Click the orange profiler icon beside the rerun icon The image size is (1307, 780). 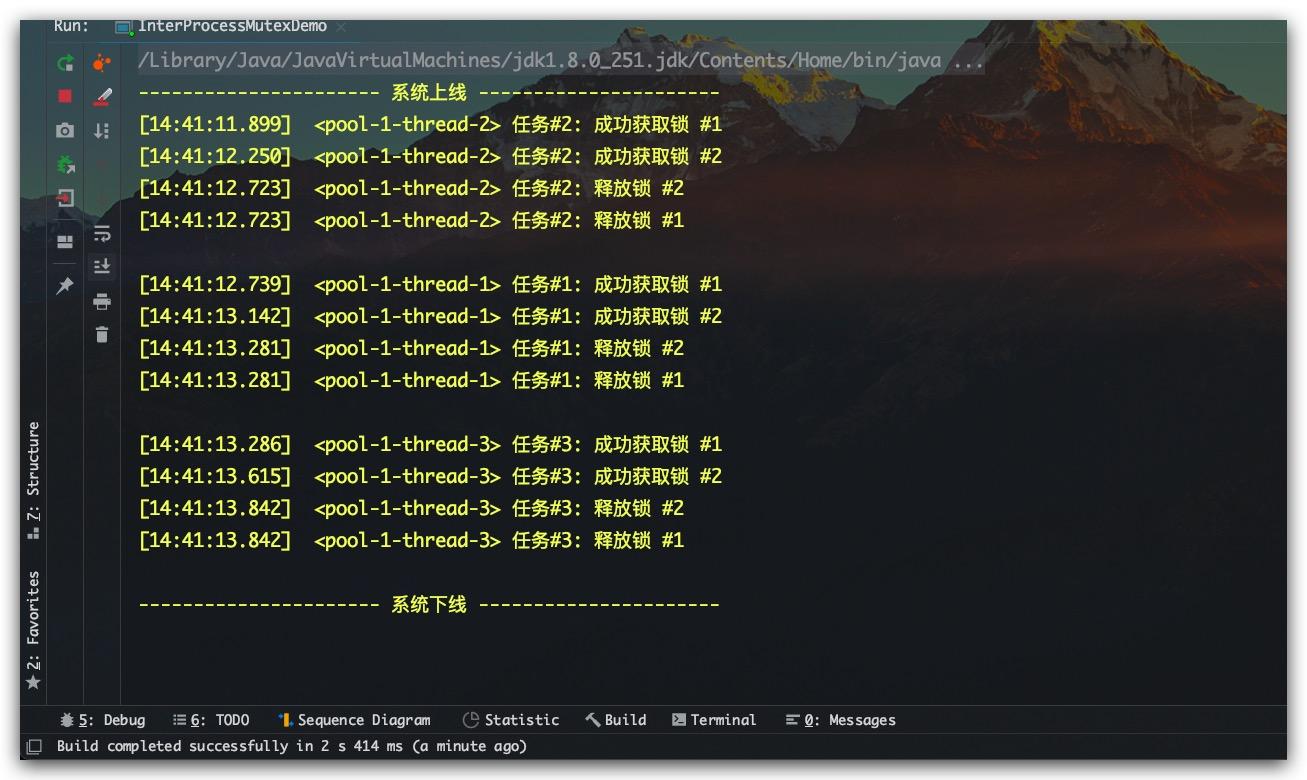click(x=101, y=63)
